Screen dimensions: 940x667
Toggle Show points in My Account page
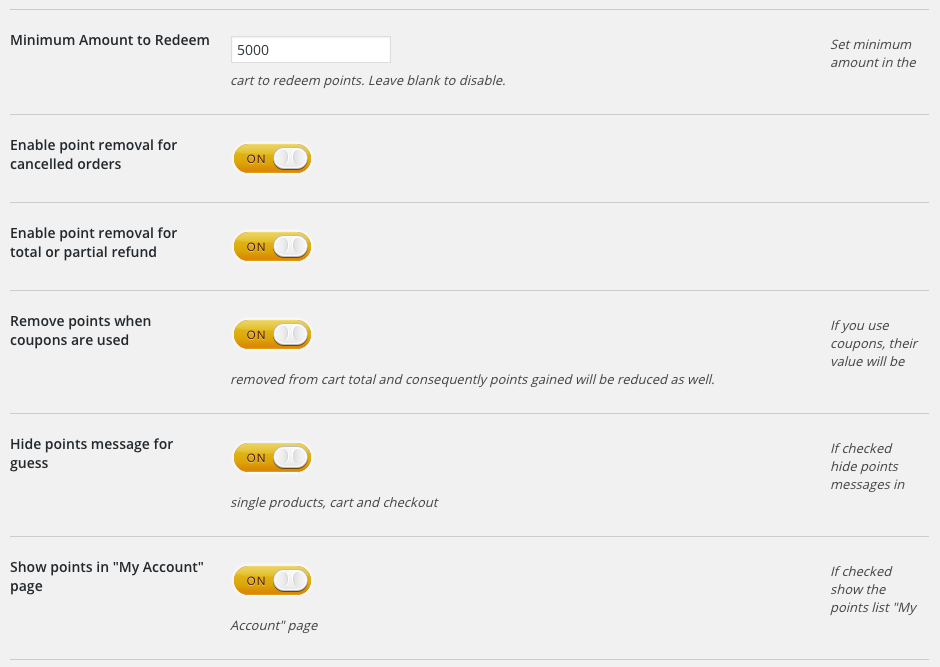click(272, 580)
